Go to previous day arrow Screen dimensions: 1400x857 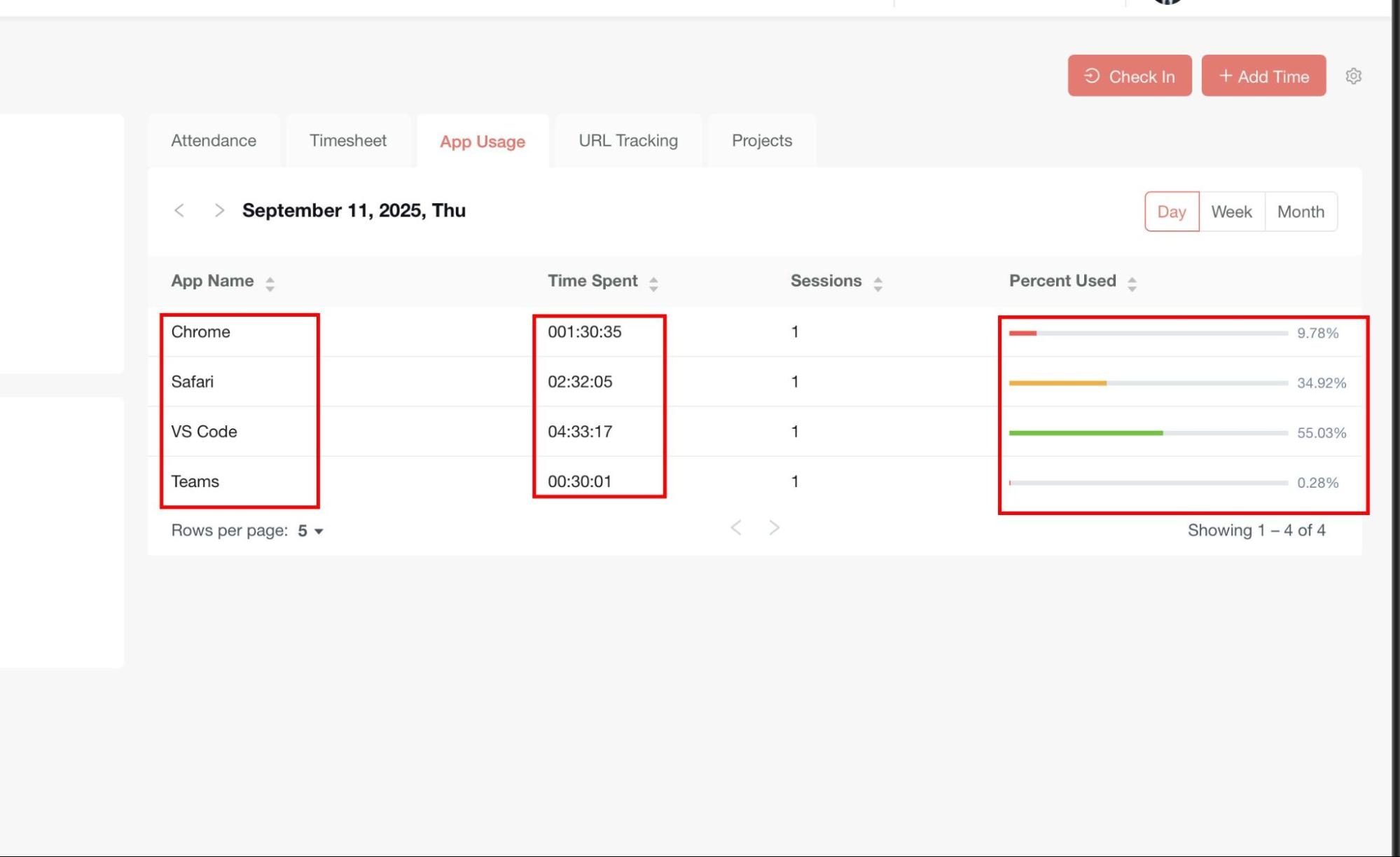point(179,210)
